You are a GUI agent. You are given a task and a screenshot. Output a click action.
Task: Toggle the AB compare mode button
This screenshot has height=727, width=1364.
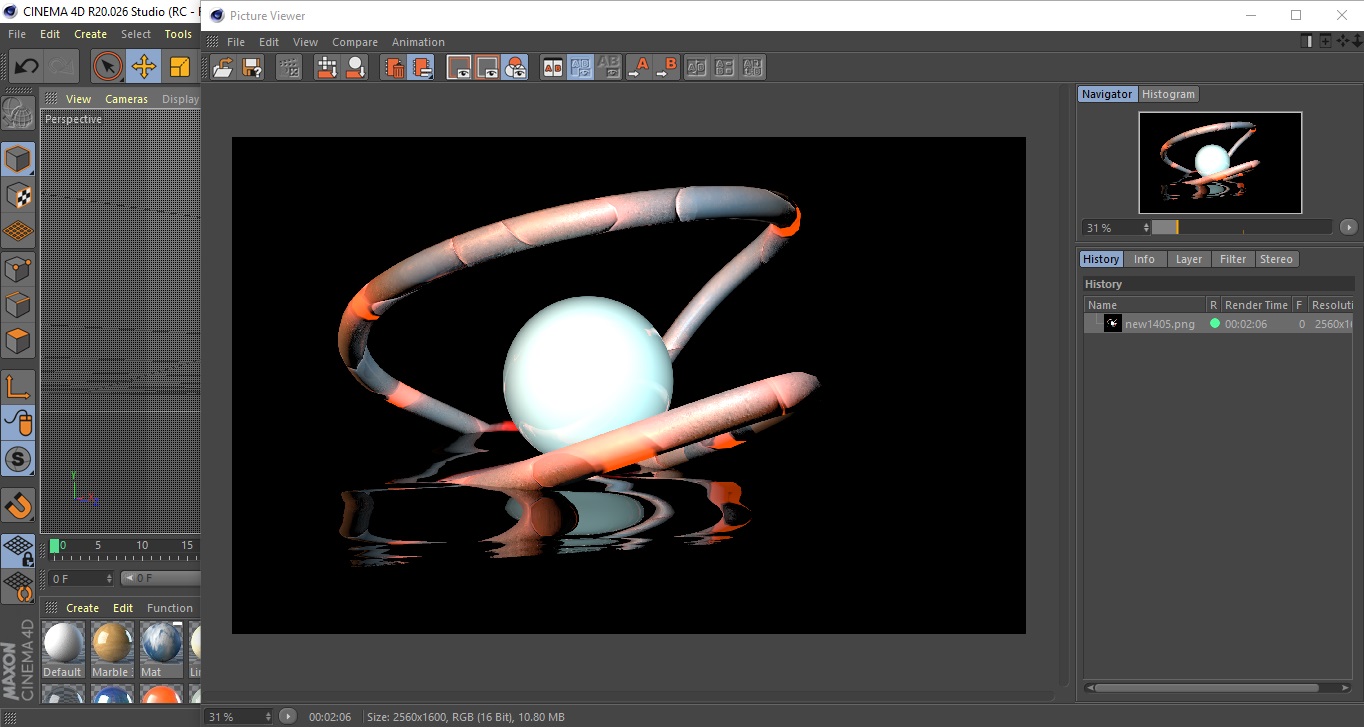click(552, 67)
